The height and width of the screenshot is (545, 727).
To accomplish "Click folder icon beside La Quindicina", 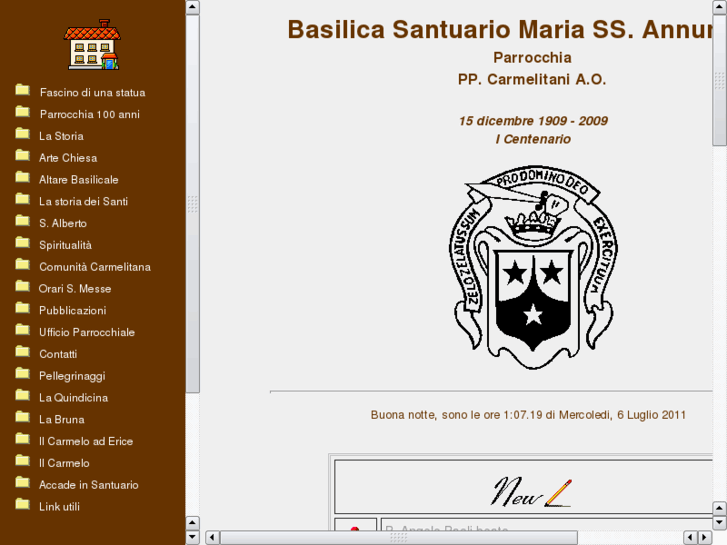I will click(x=22, y=395).
